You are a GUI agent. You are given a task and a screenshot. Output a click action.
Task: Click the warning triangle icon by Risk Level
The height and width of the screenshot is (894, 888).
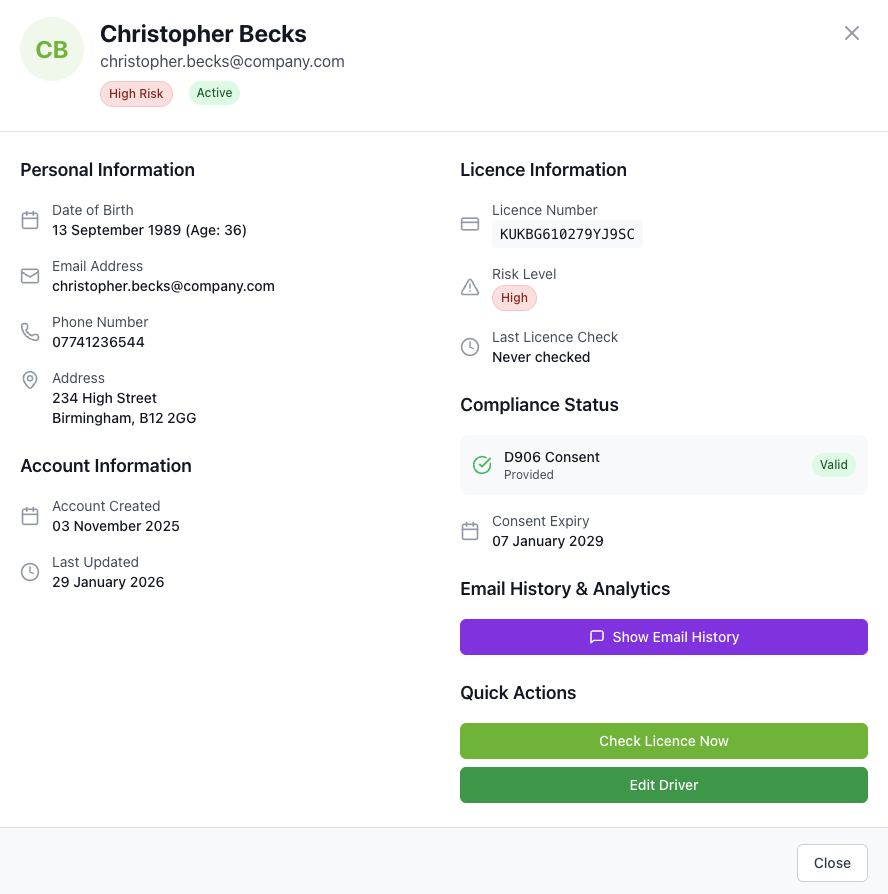pos(470,287)
